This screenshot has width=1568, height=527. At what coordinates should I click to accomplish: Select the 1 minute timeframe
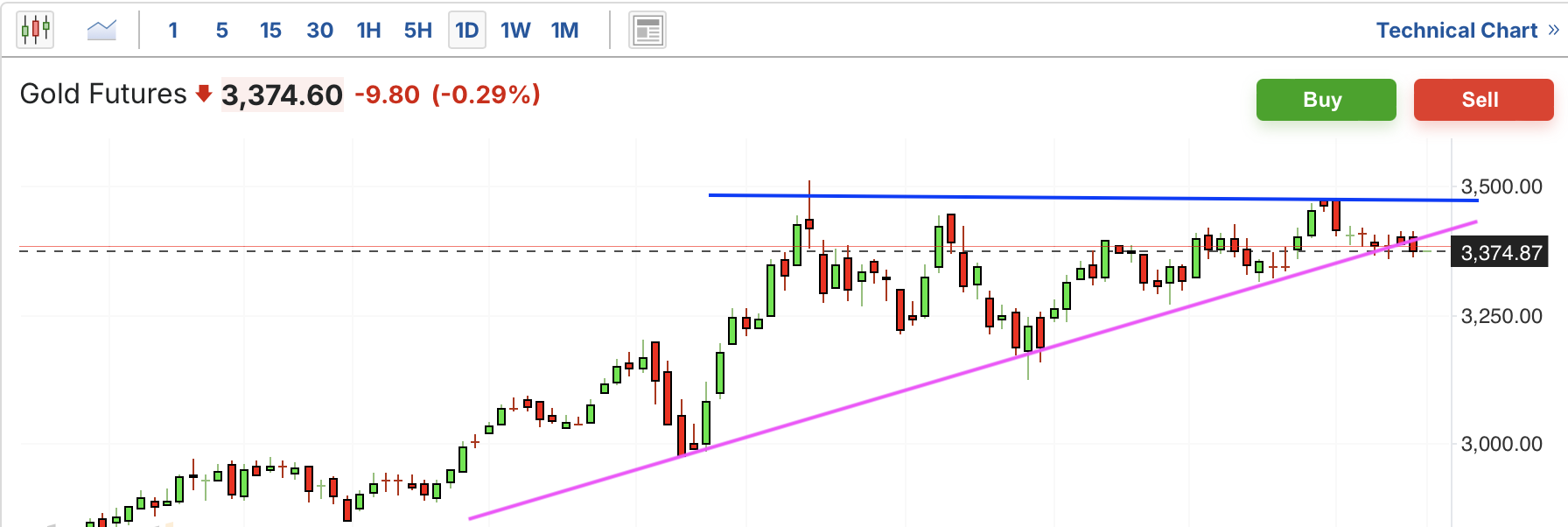pyautogui.click(x=173, y=31)
